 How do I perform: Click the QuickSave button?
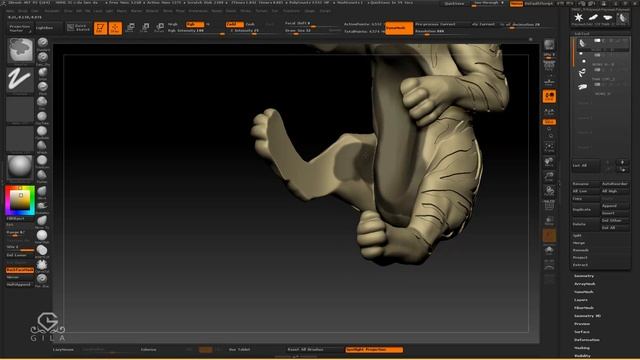pyautogui.click(x=454, y=3)
